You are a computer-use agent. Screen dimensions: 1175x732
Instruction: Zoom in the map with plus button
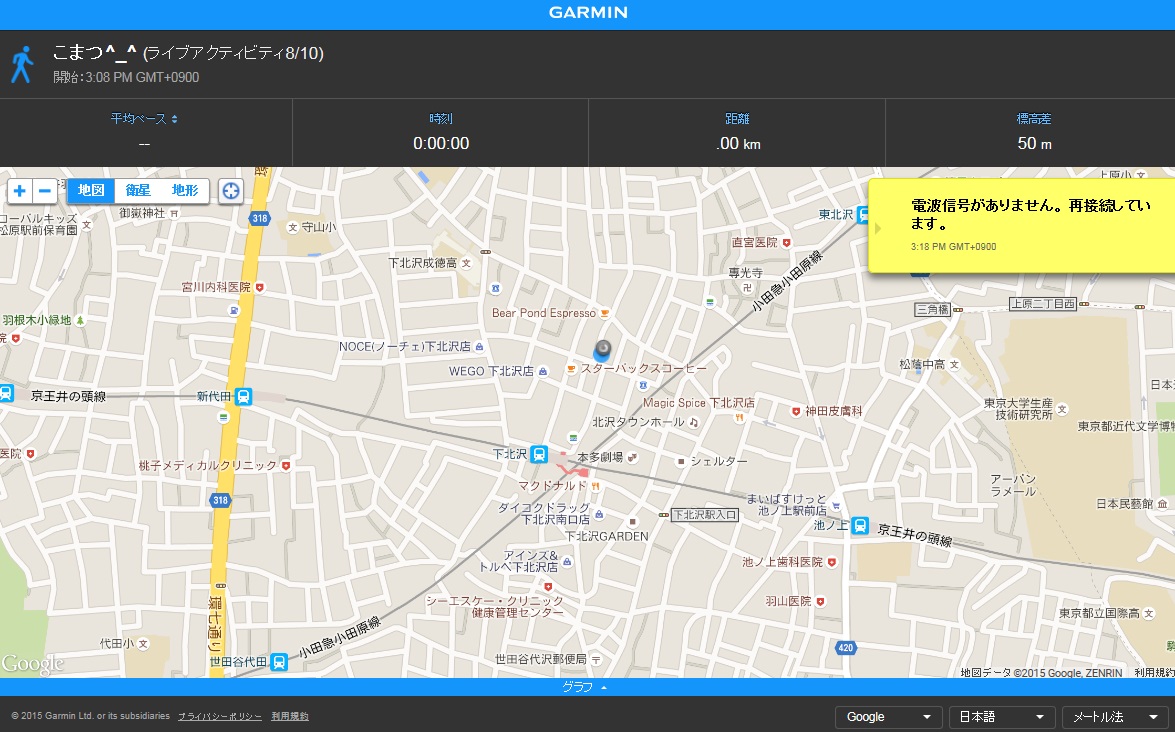[19, 191]
